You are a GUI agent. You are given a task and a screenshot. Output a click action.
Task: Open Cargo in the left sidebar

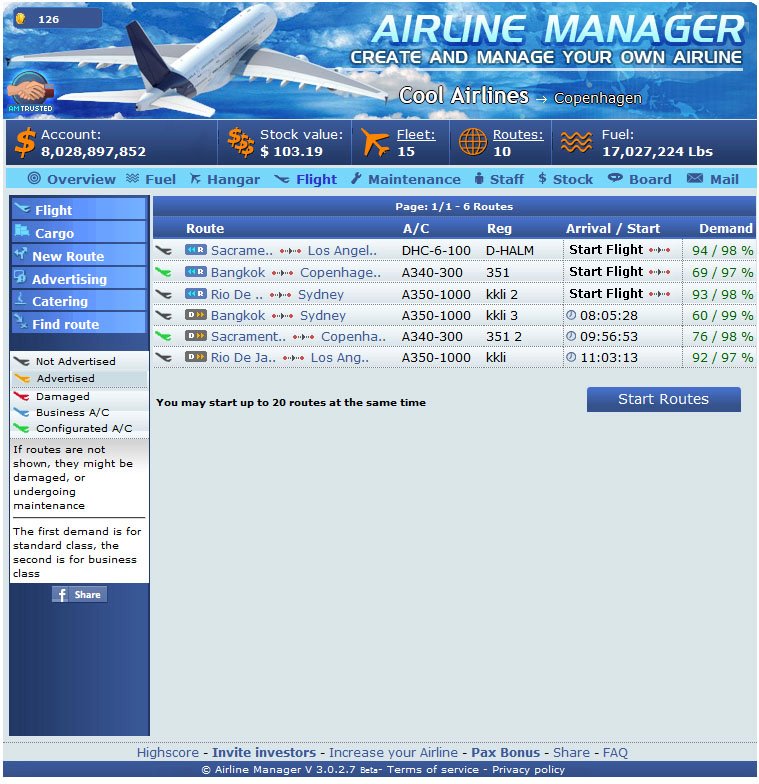[x=78, y=232]
